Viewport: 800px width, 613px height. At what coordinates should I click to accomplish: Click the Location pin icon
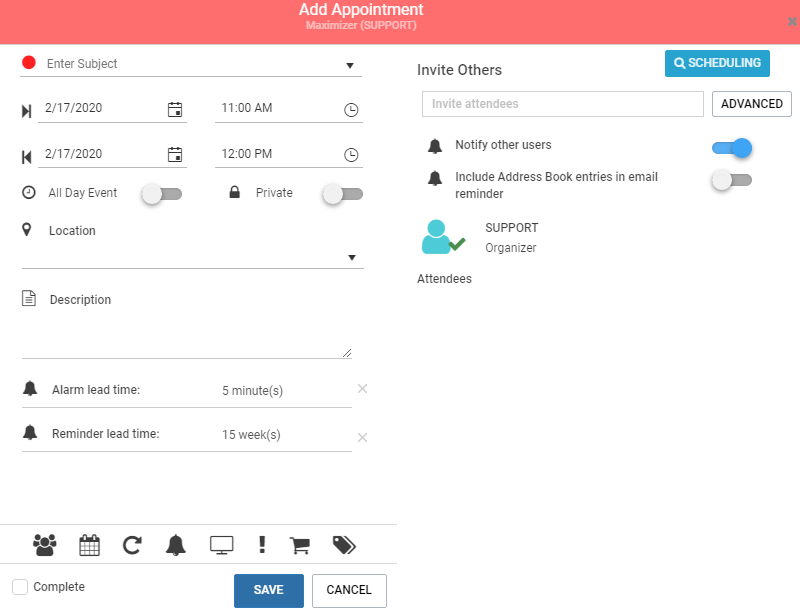[27, 230]
